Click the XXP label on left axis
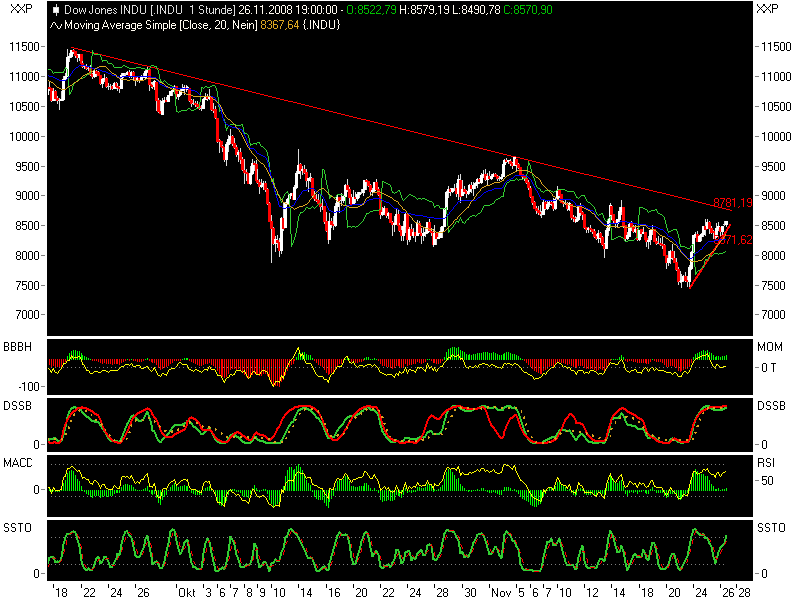The width and height of the screenshot is (800, 600). point(21,9)
